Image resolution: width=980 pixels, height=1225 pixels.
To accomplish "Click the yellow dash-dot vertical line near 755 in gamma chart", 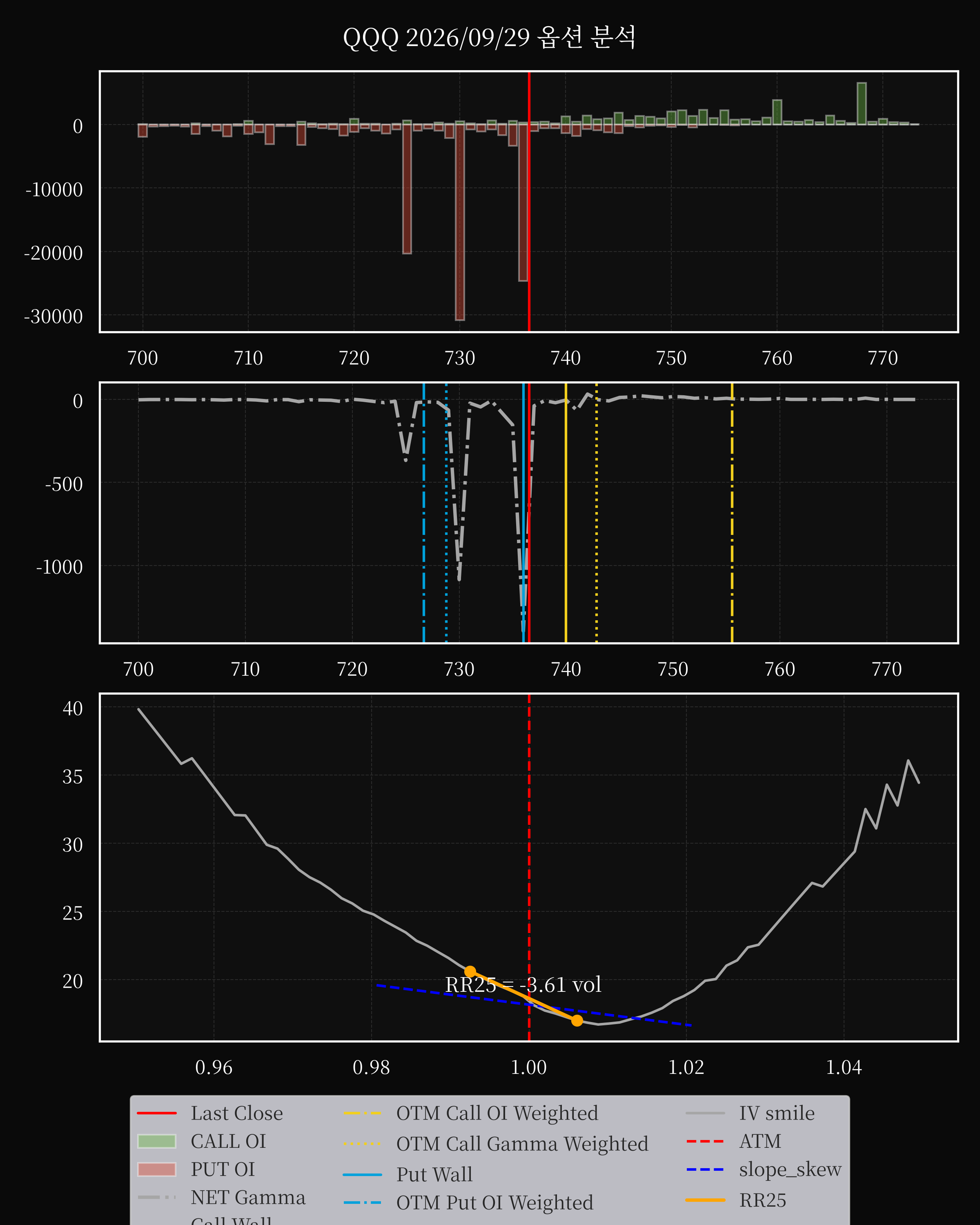I will [732, 512].
